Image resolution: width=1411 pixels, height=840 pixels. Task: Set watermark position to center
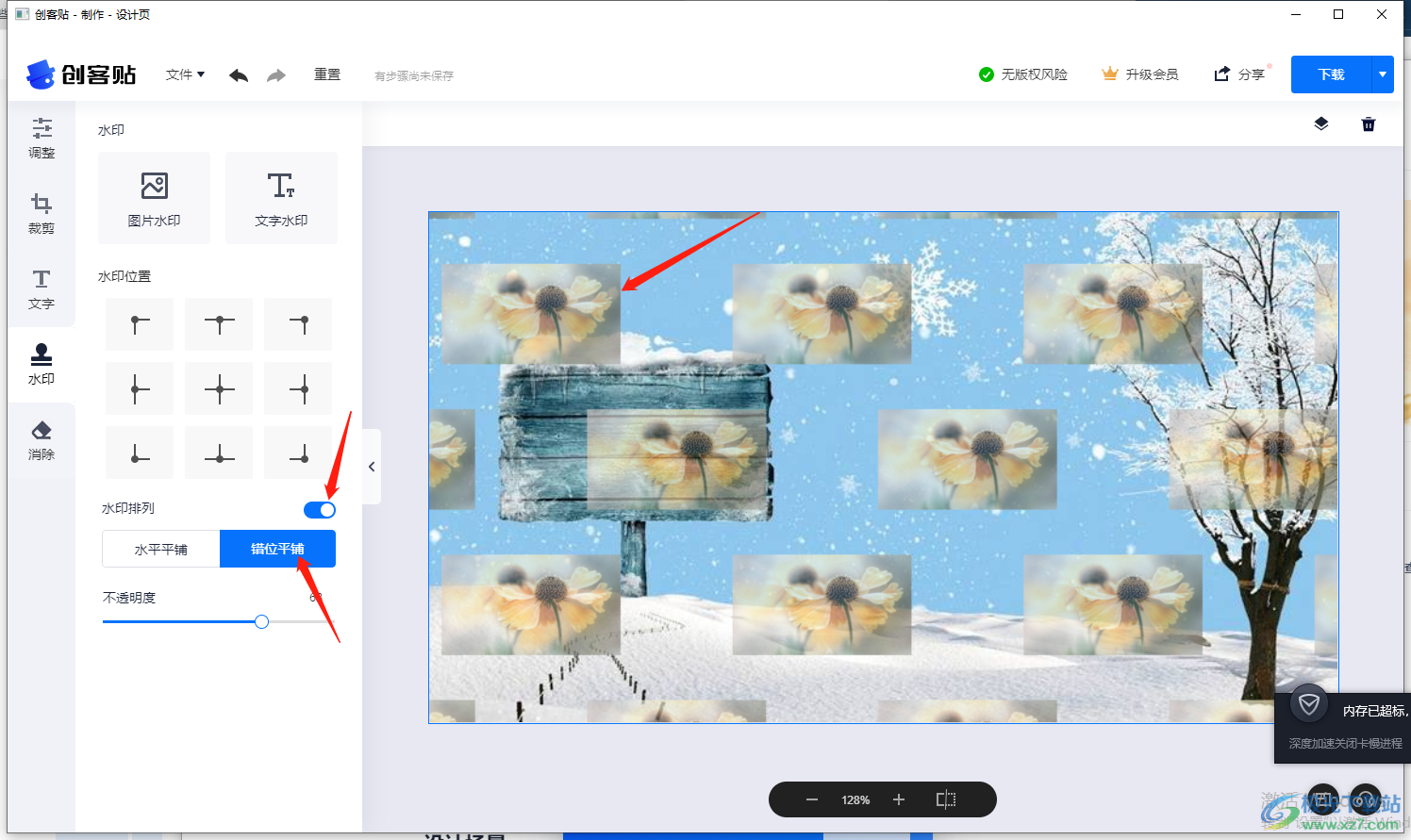[219, 388]
